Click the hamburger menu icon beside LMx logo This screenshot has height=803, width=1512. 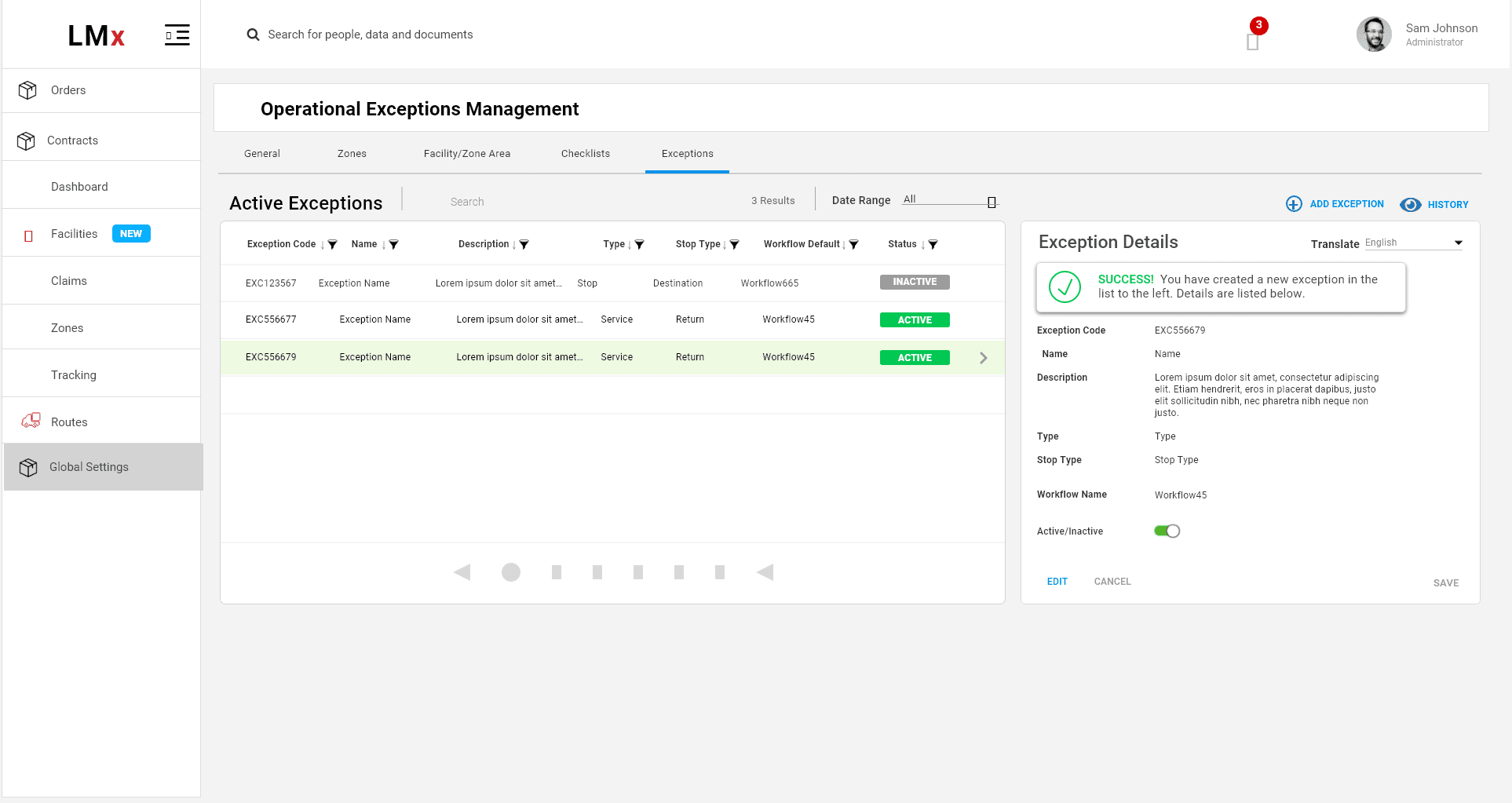click(x=177, y=35)
